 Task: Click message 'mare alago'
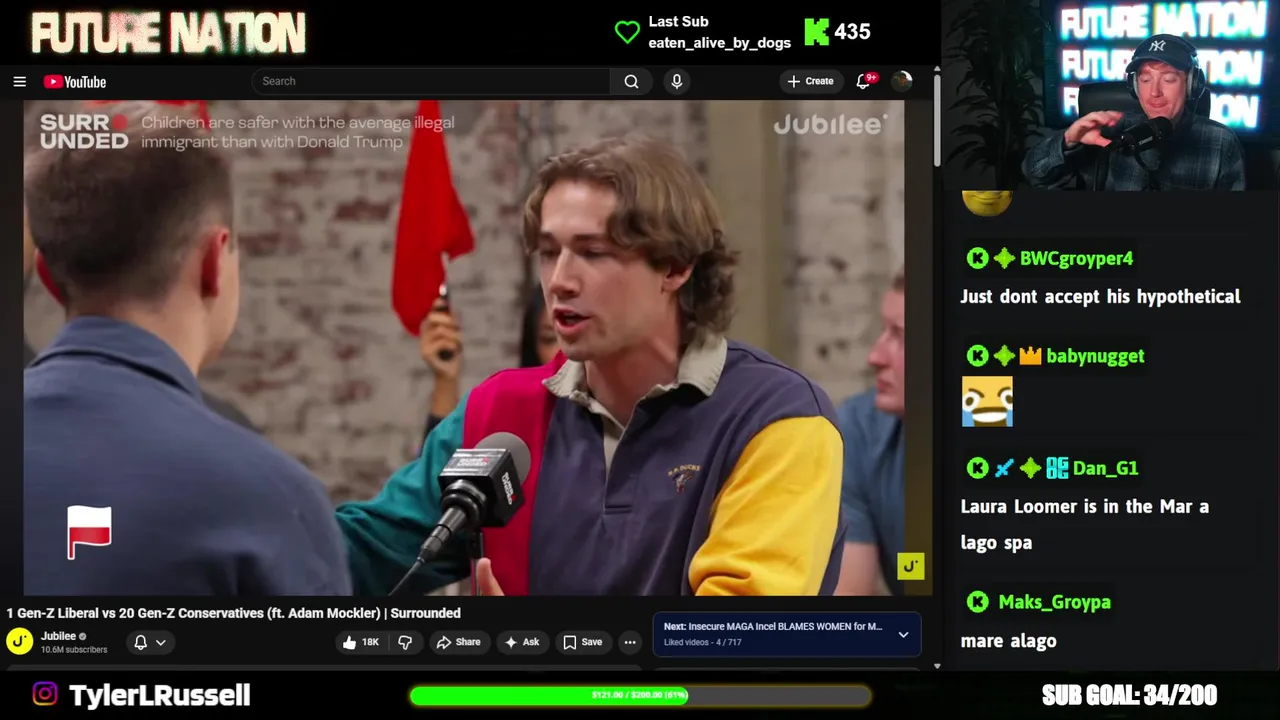coord(1008,641)
